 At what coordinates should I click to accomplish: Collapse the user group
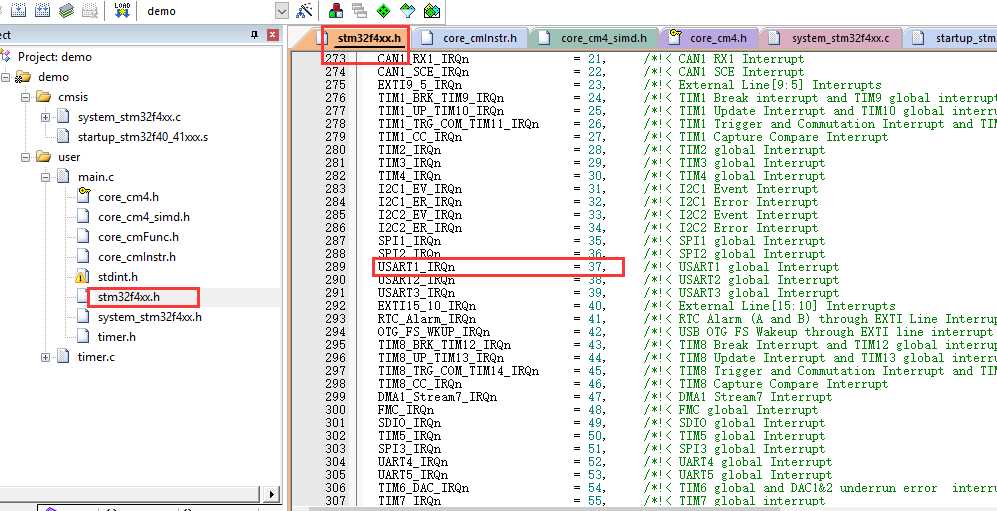pos(26,157)
